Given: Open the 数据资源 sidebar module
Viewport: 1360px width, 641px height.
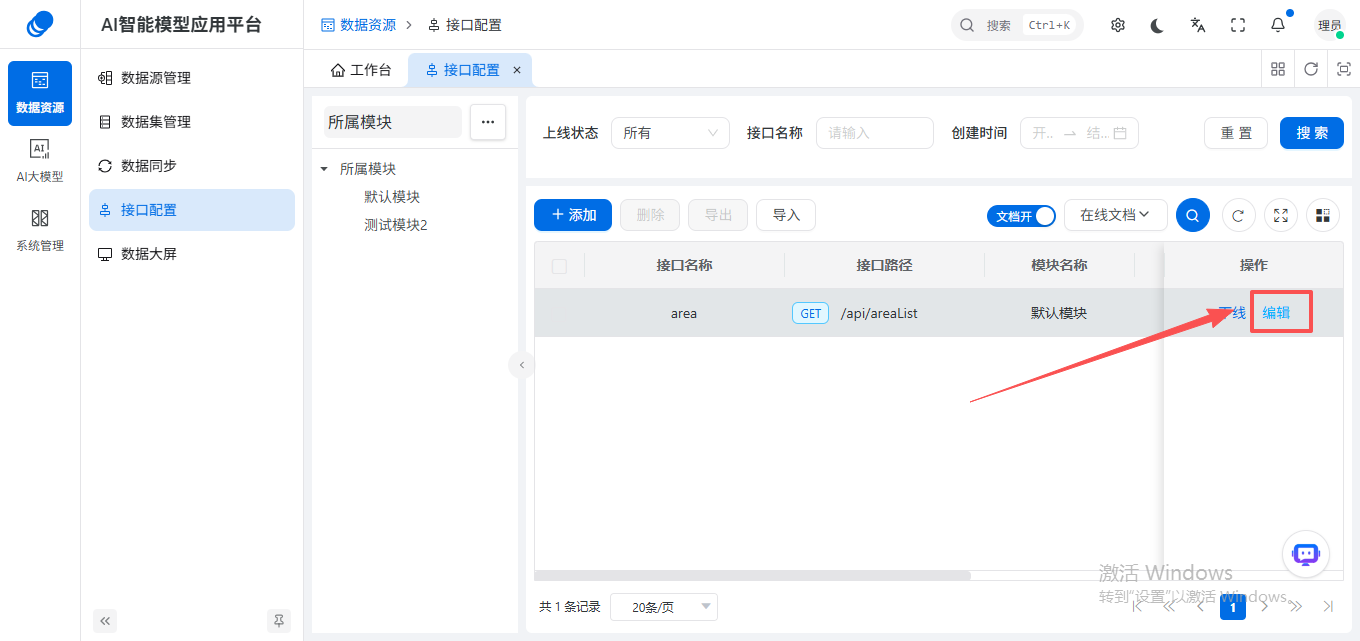Looking at the screenshot, I should pos(40,93).
